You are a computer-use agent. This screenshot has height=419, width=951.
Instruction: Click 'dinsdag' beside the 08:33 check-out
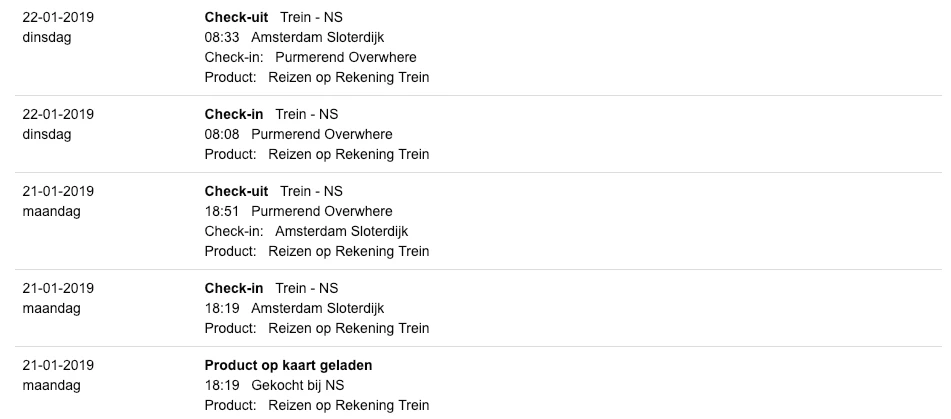47,37
